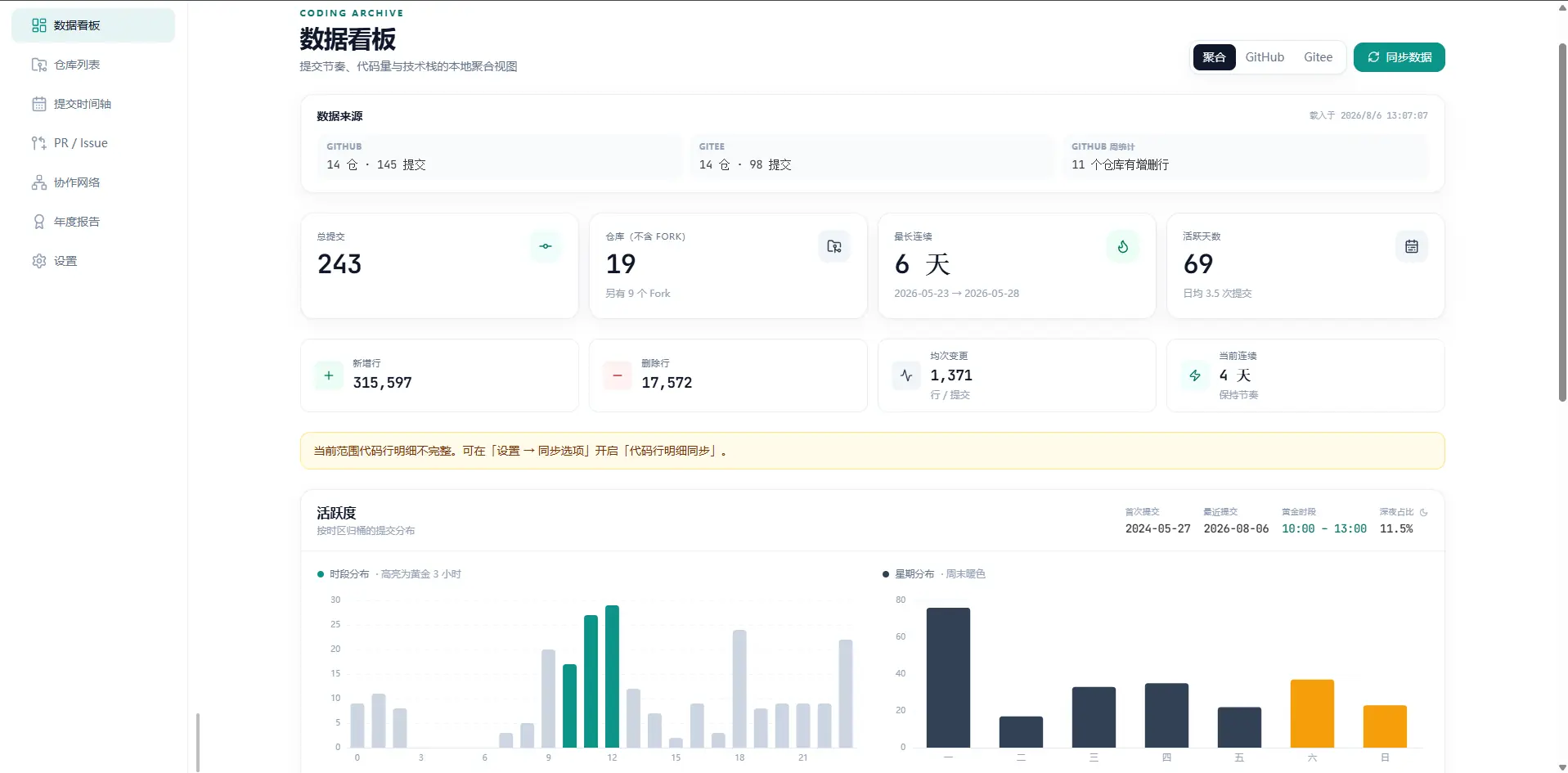Switch data source to Gitee
The width and height of the screenshot is (1568, 773).
click(x=1318, y=57)
